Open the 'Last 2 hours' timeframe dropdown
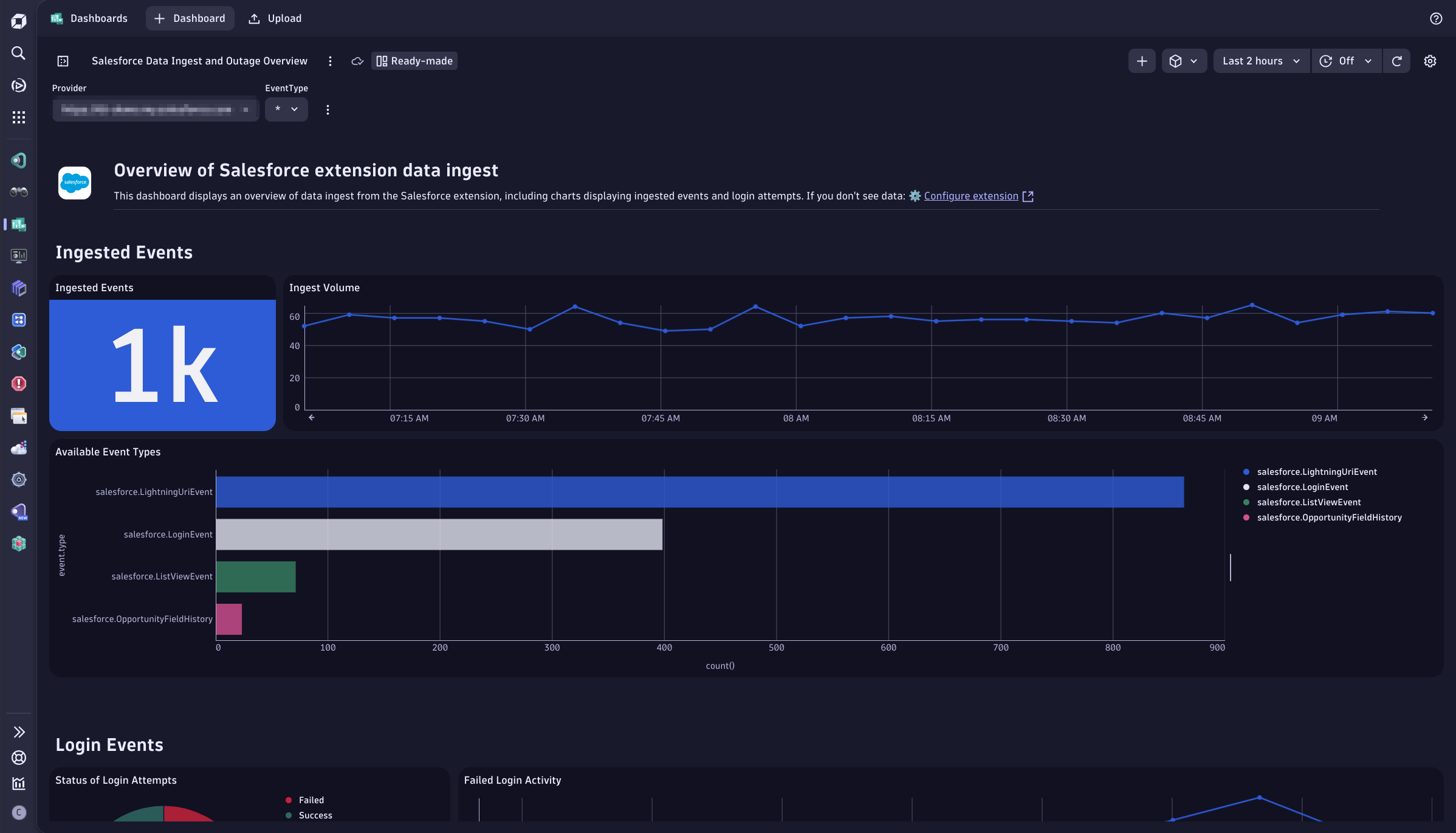Viewport: 1456px width, 833px height. (x=1262, y=61)
